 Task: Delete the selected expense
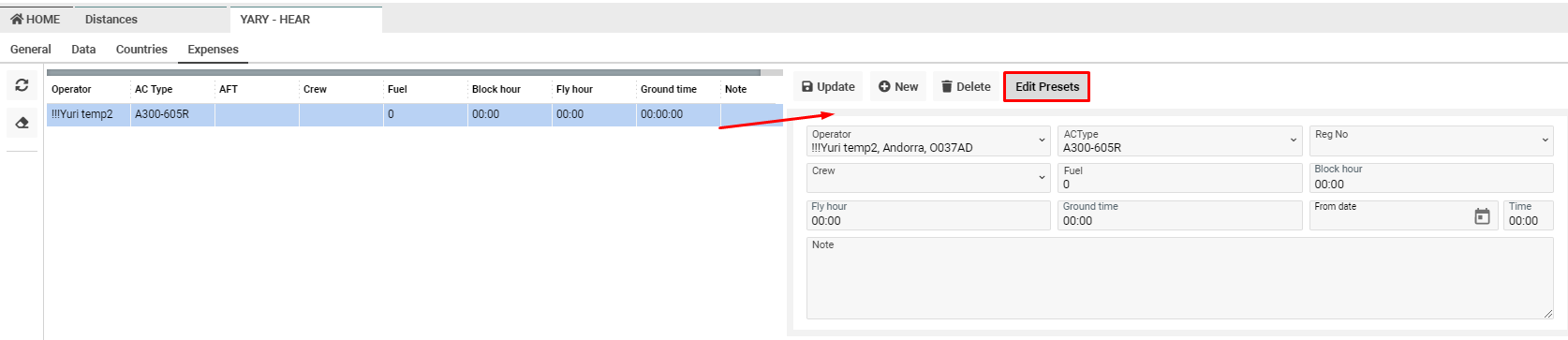pos(966,86)
